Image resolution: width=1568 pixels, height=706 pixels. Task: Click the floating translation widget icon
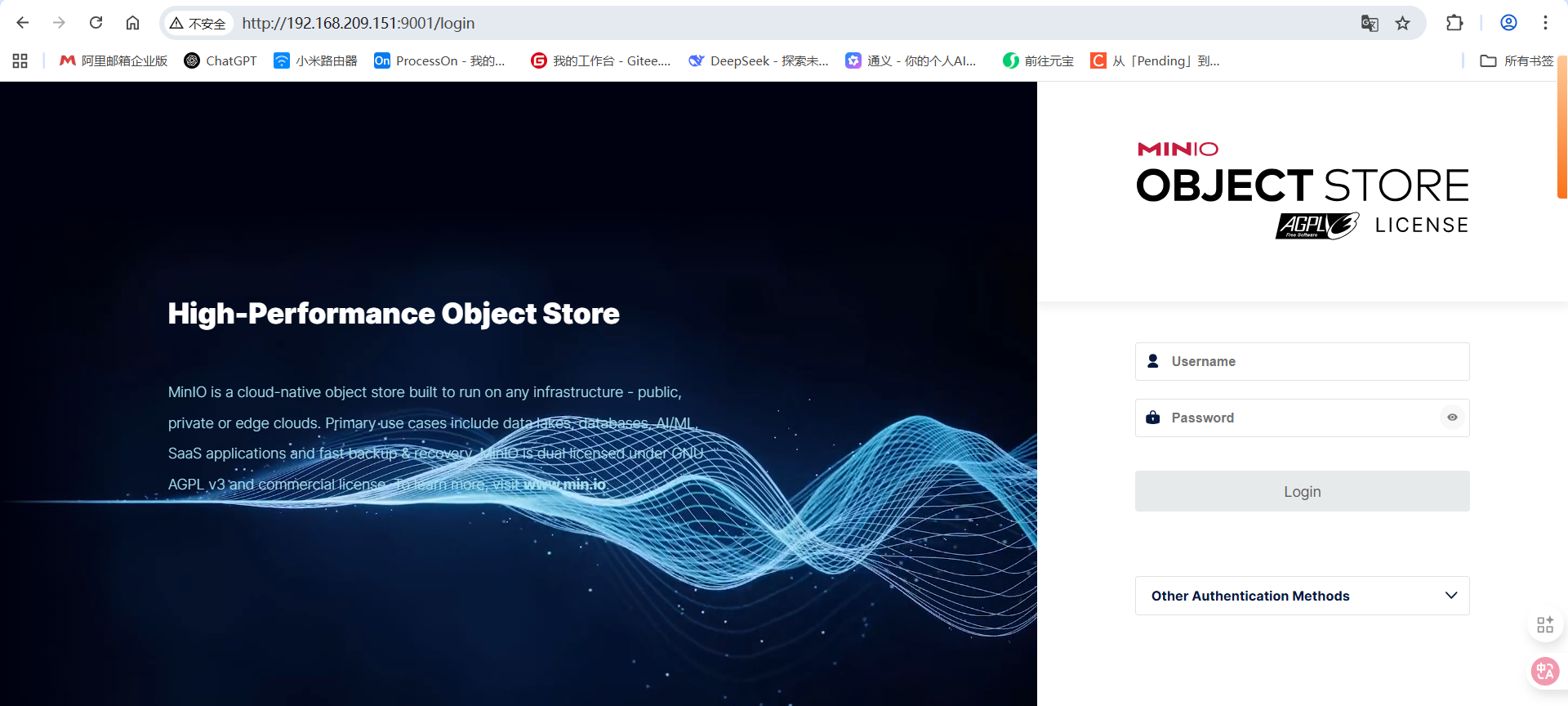pos(1545,672)
